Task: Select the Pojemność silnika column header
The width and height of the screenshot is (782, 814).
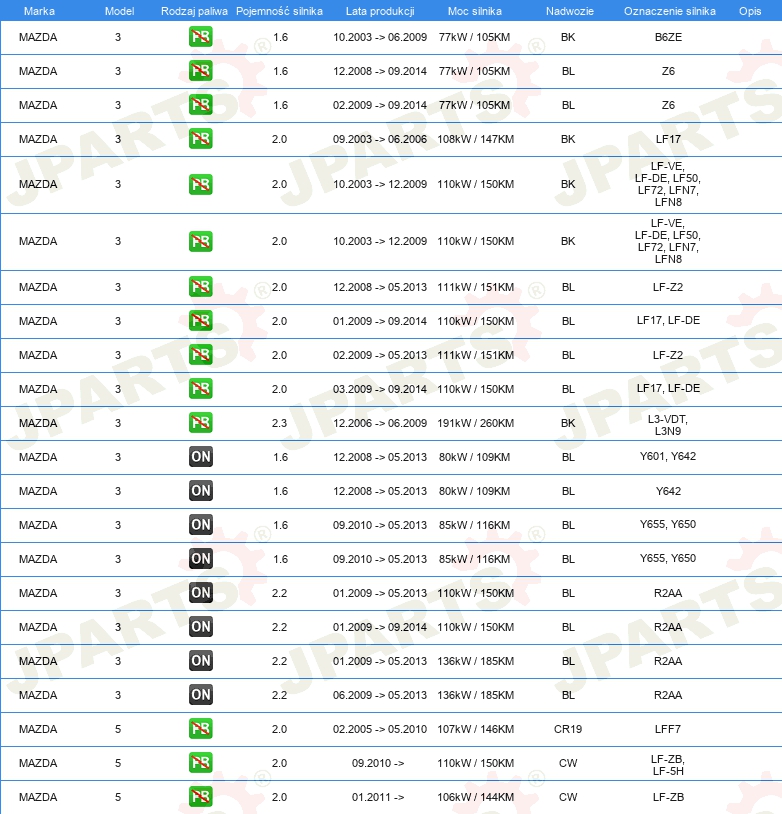Action: click(x=279, y=10)
